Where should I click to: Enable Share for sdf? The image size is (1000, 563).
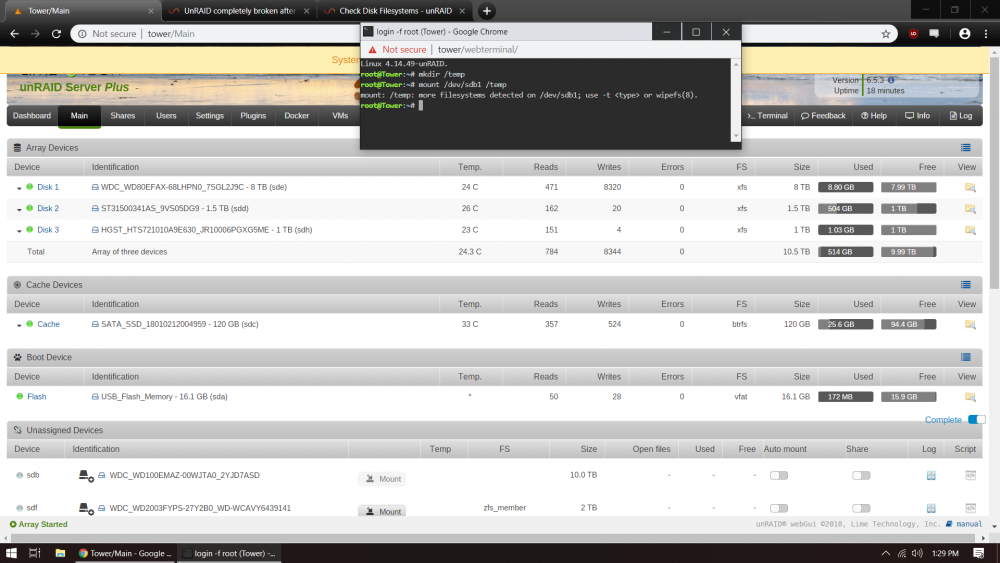point(861,508)
